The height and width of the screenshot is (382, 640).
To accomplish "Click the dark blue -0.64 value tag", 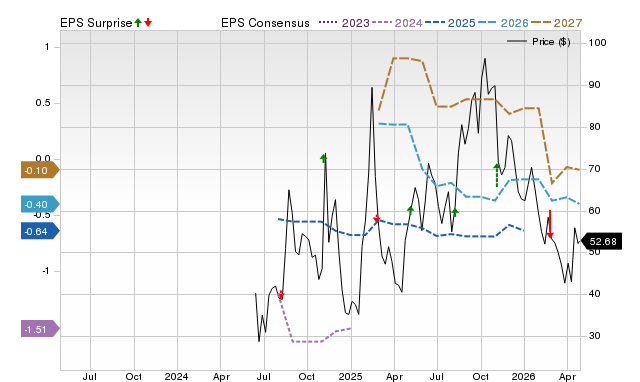I will tap(40, 231).
